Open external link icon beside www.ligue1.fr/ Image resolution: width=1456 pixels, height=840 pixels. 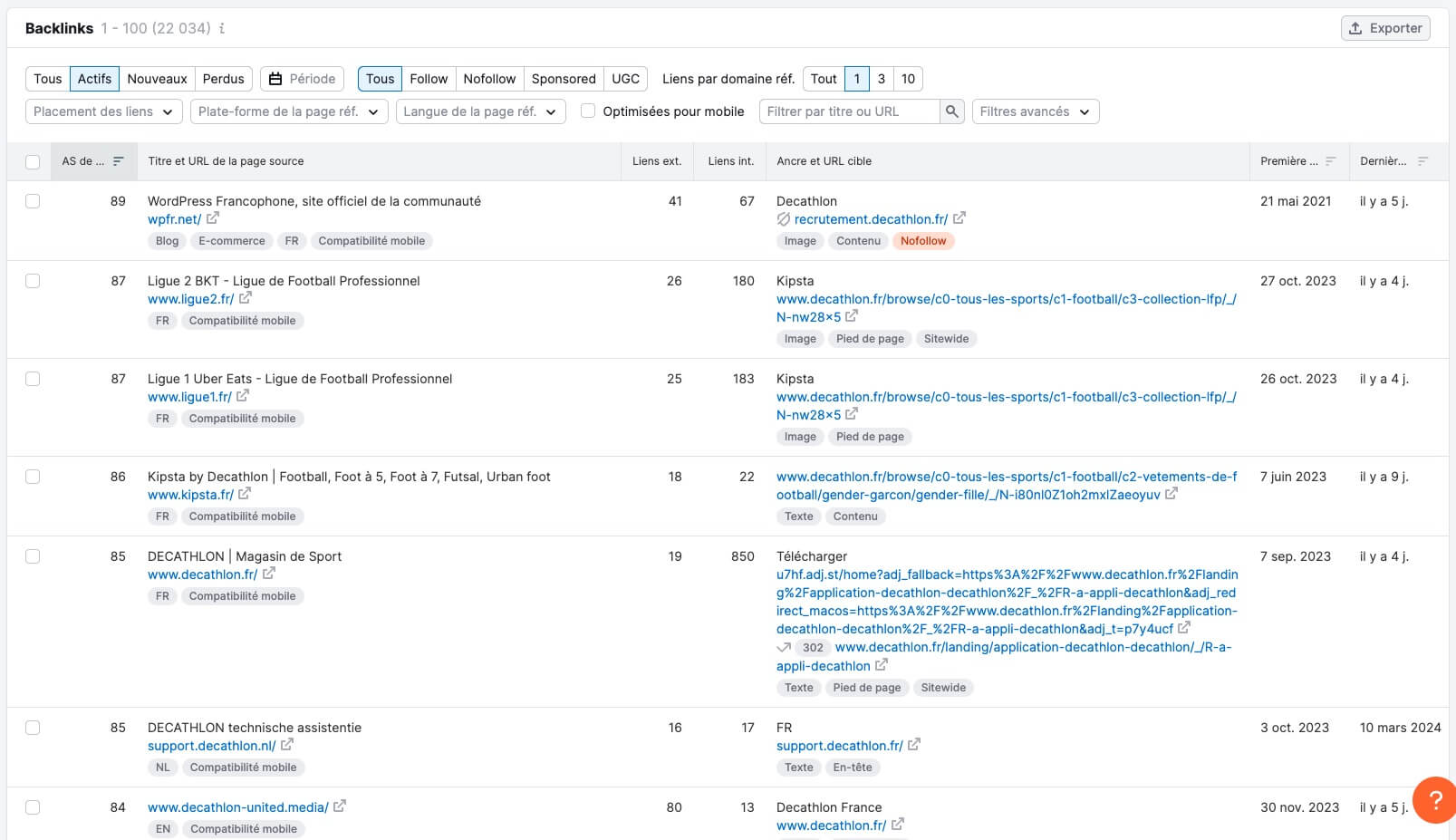243,396
